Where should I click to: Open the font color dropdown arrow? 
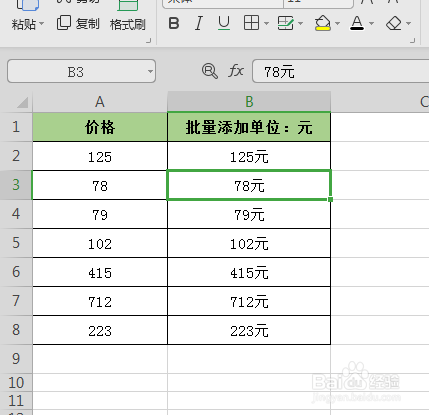[371, 23]
